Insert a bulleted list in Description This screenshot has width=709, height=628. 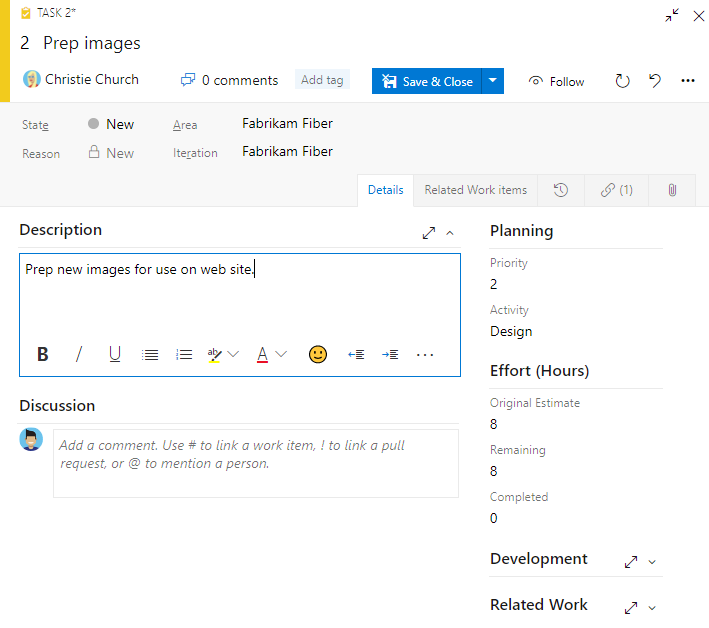click(150, 354)
